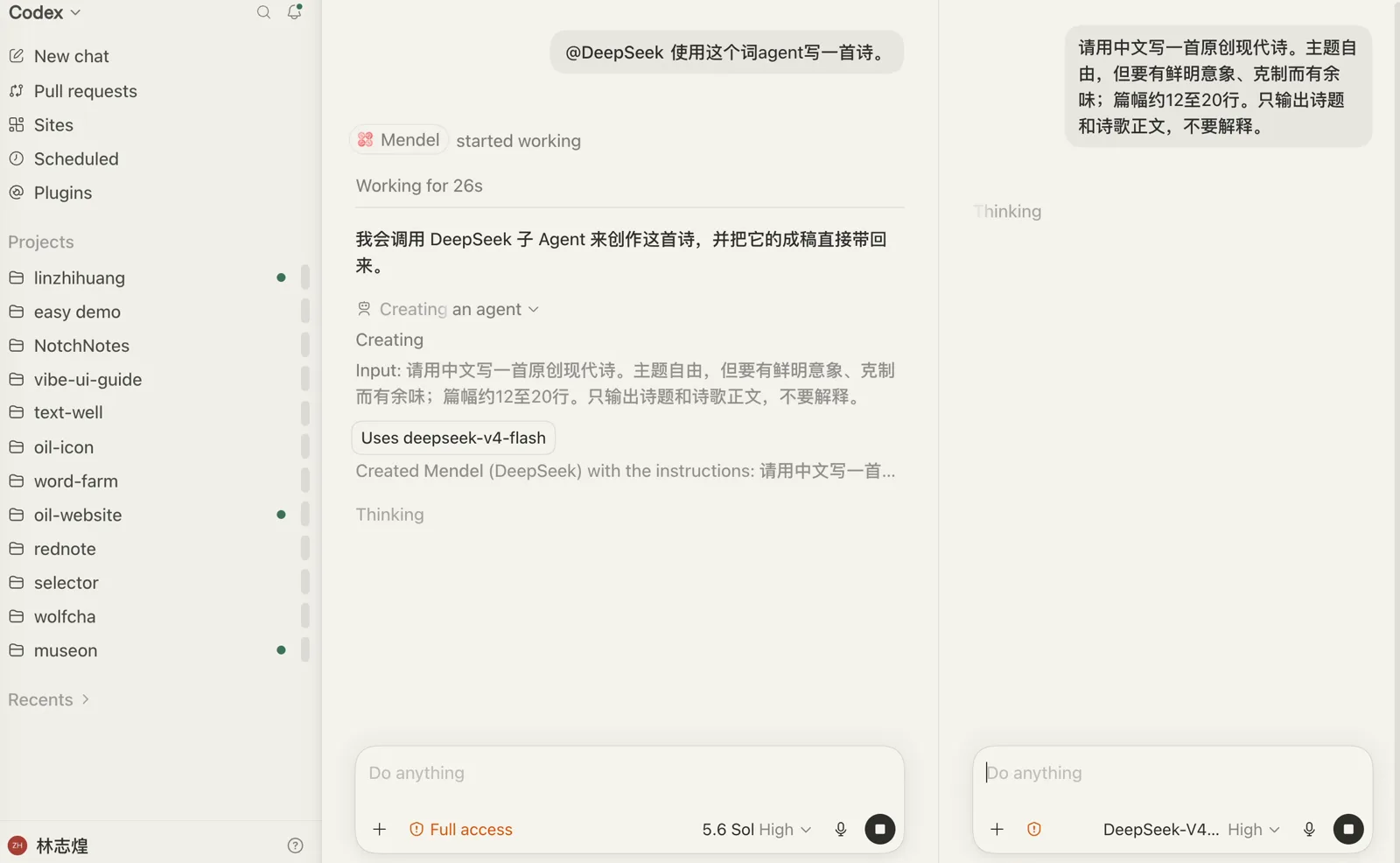This screenshot has width=1400, height=863.
Task: Click the Pull requests branch icon
Action: click(x=16, y=91)
